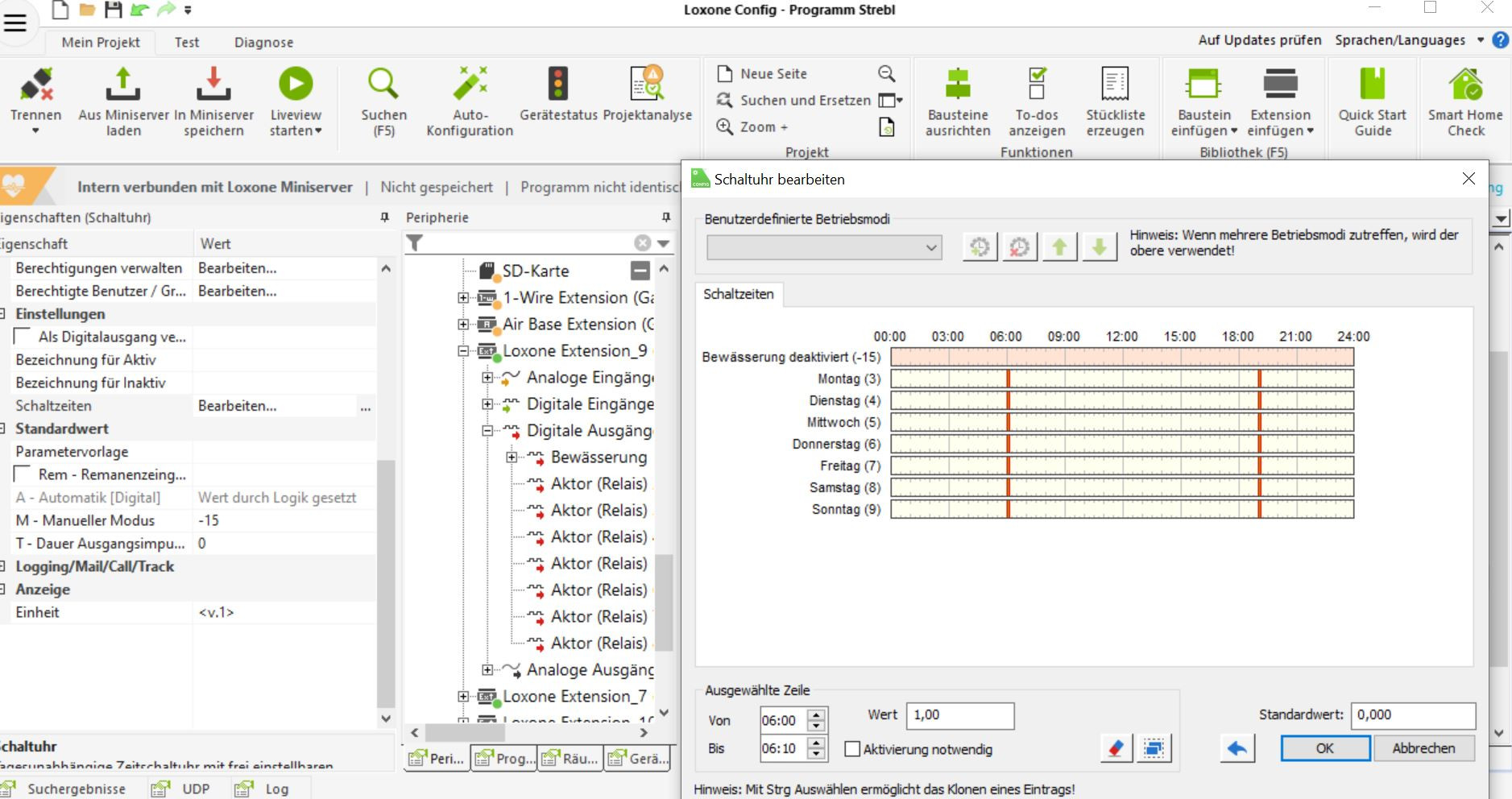Viewport: 1512px width, 799px height.
Task: Click the Abbrechen button
Action: (1423, 748)
